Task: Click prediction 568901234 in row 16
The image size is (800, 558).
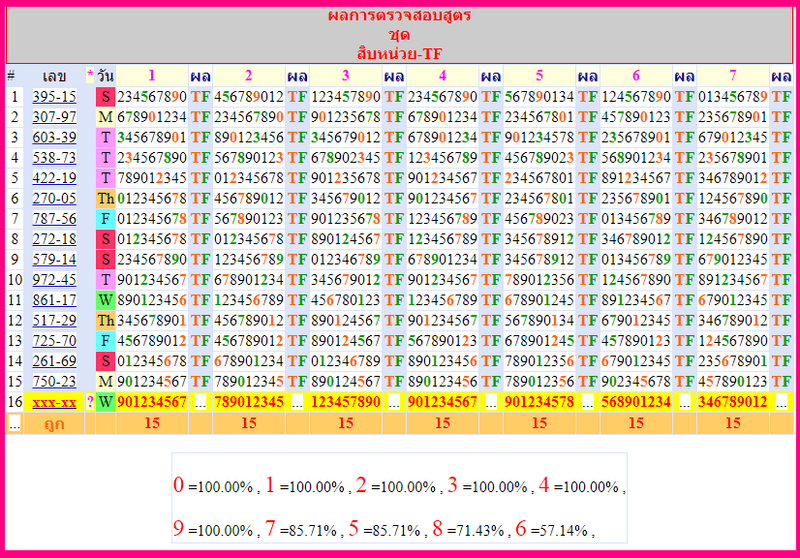Action: [636, 402]
